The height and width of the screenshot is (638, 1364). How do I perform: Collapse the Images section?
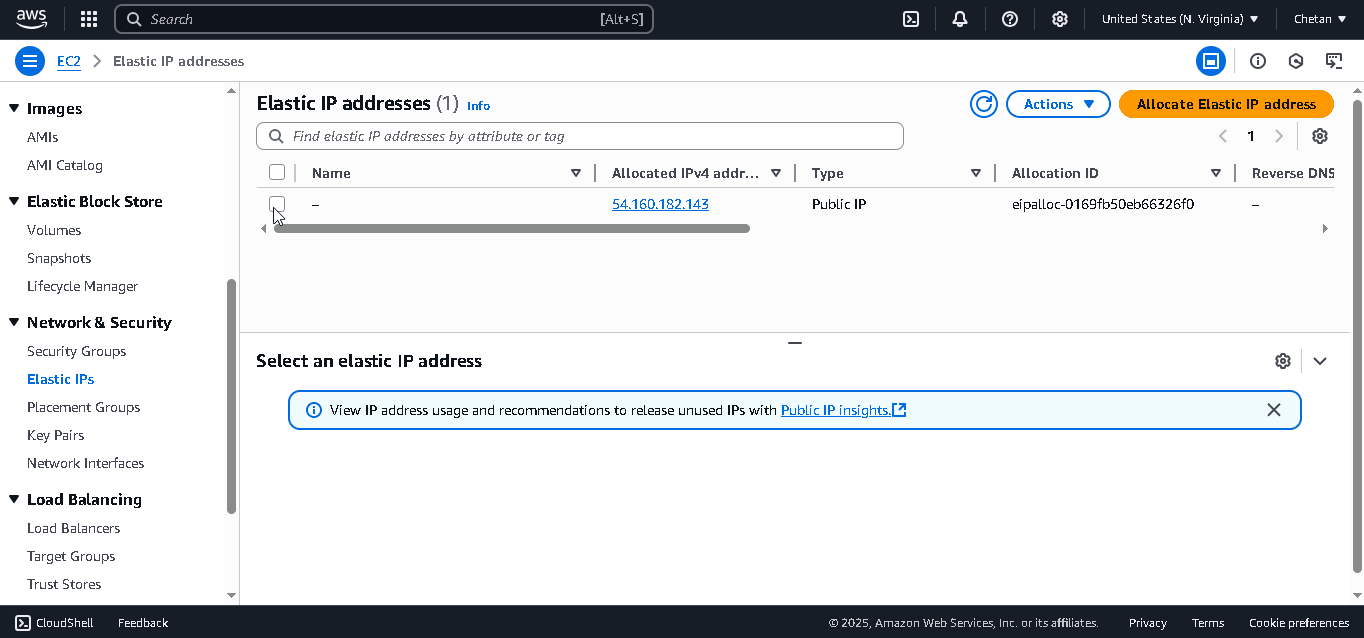point(14,108)
